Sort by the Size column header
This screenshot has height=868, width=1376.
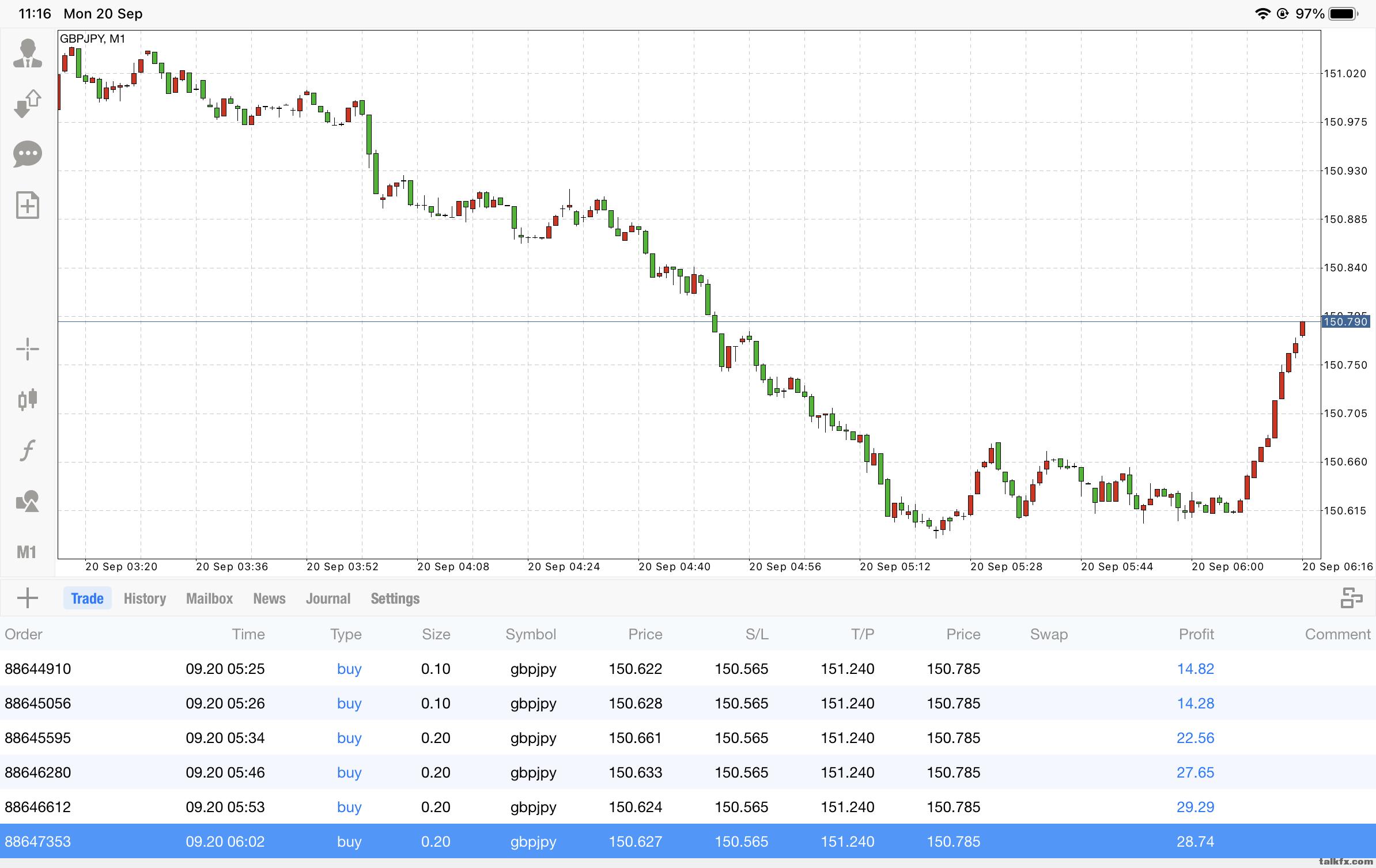[436, 634]
